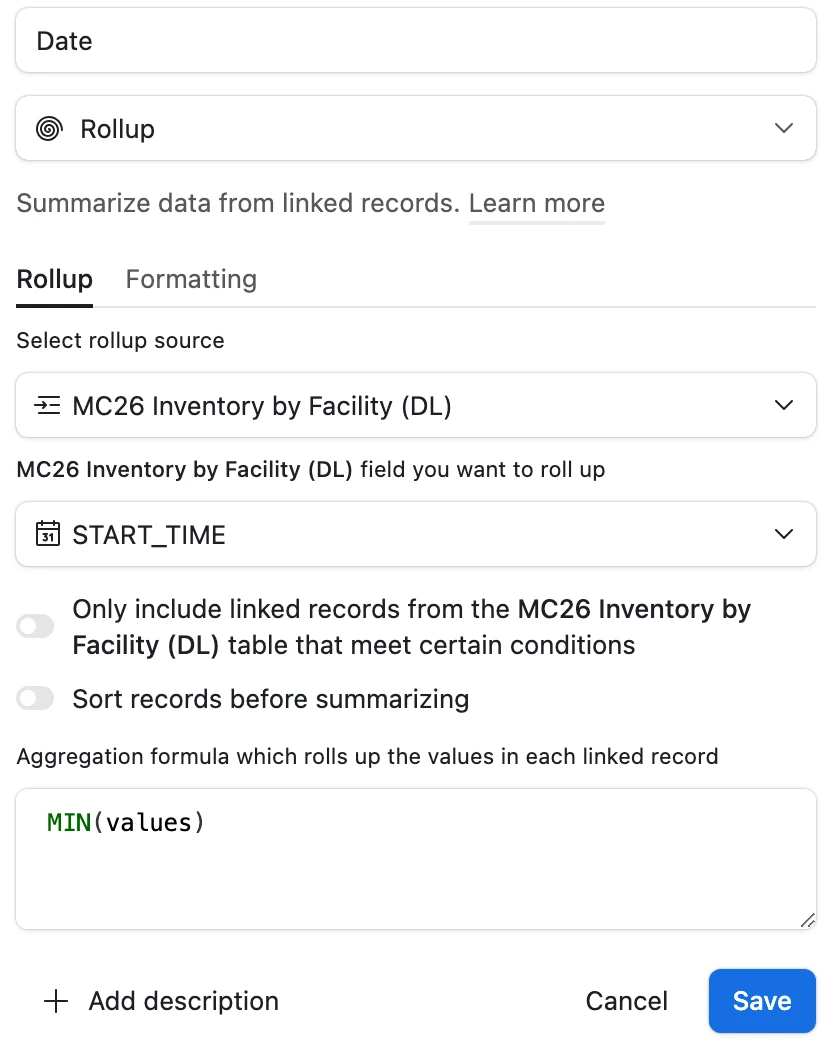
Task: Open rollup source dropdown arrow for MC26
Action: coord(784,405)
